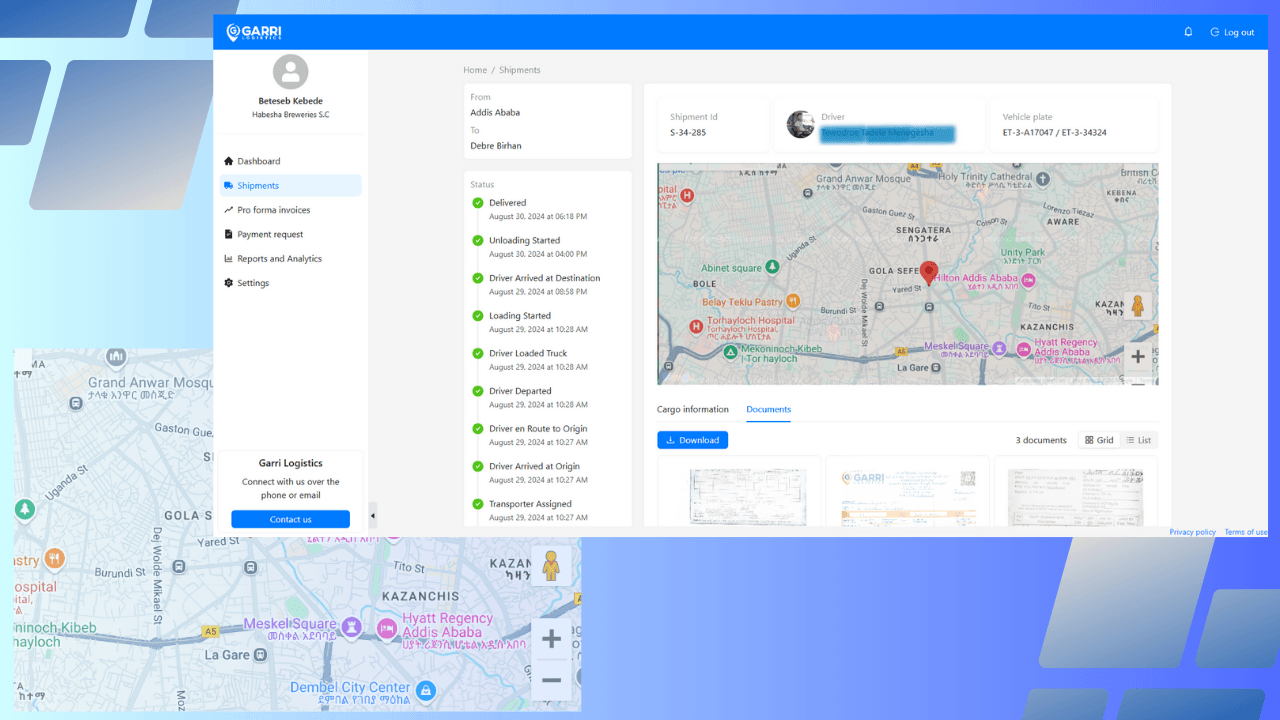
Task: Click the Garri Logistics logo
Action: coord(254,33)
